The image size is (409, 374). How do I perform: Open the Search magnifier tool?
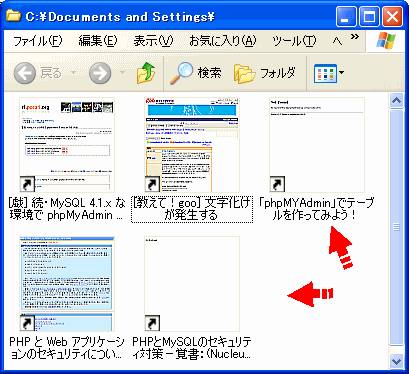pyautogui.click(x=181, y=73)
